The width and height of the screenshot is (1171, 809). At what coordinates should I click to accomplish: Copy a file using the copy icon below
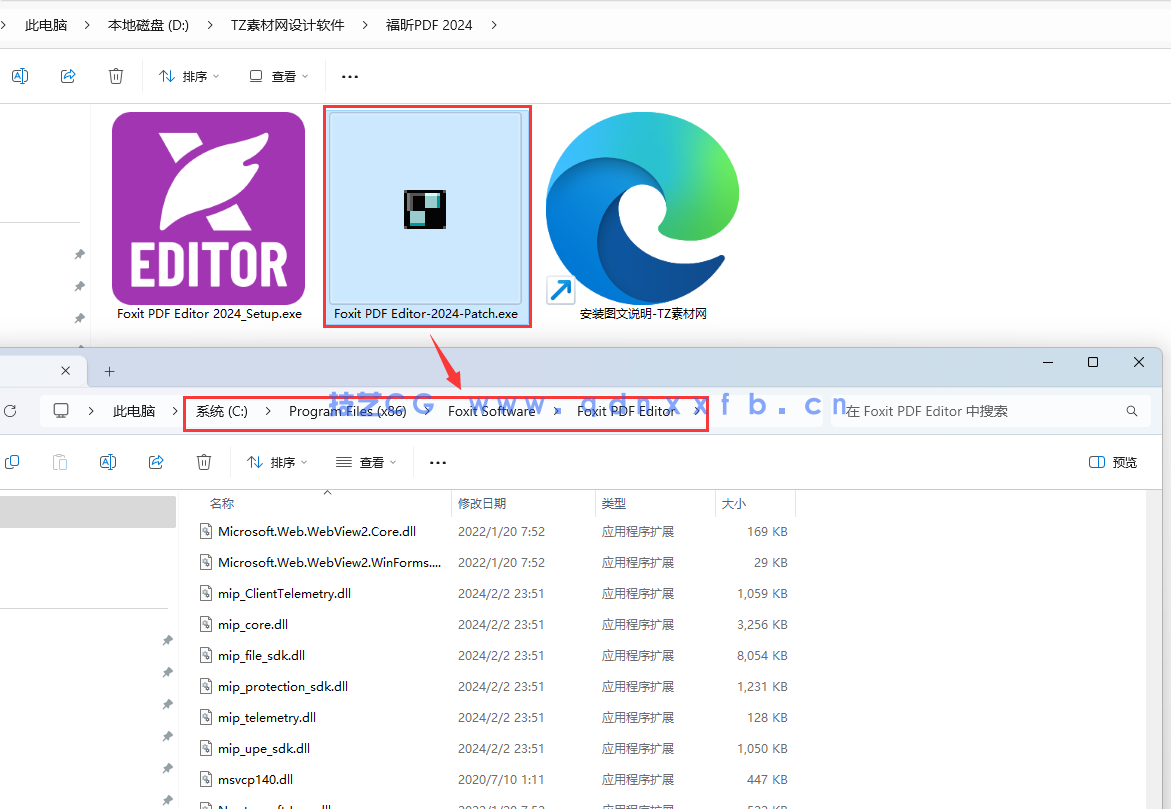point(13,462)
